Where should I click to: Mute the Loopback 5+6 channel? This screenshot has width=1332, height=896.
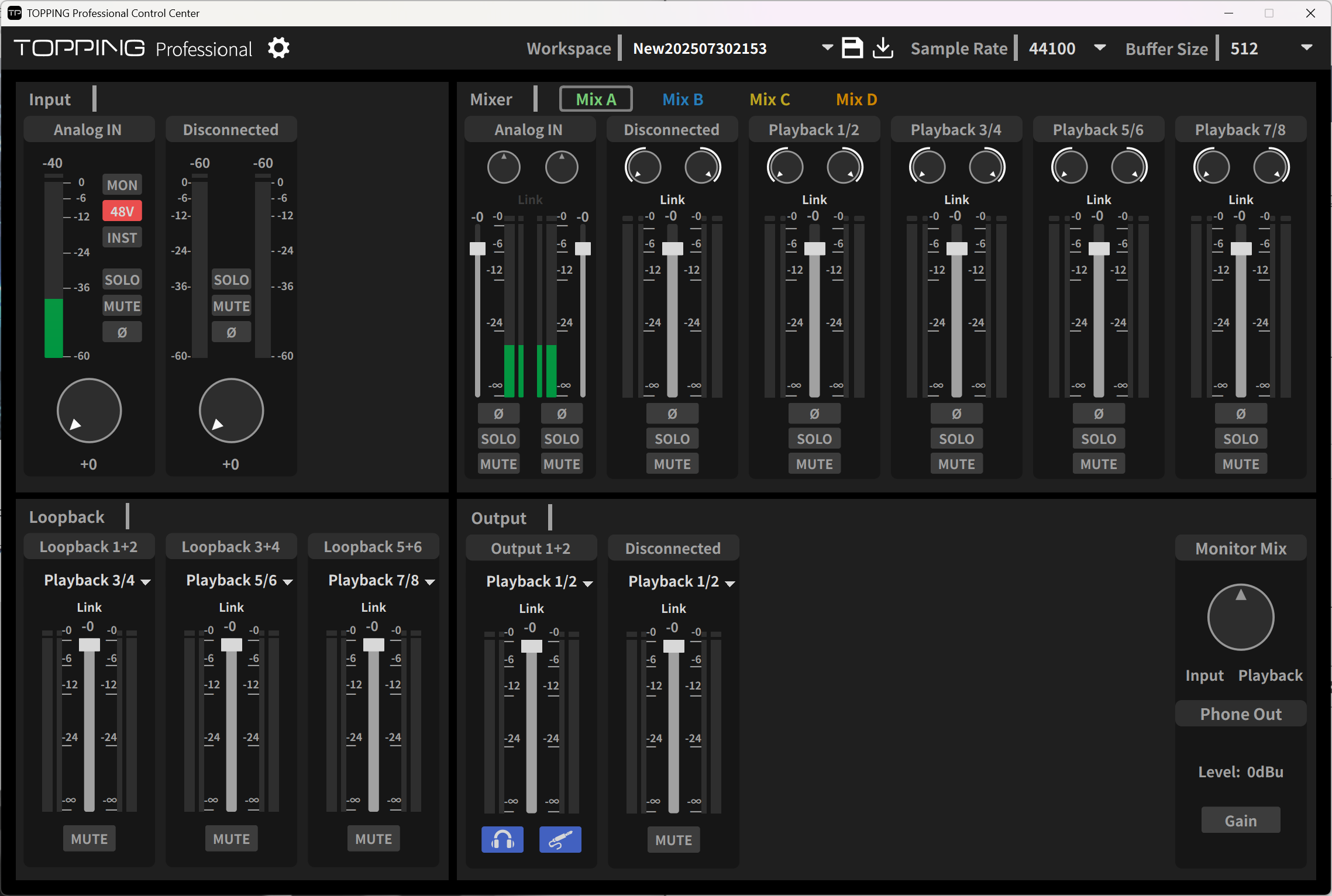click(x=373, y=839)
